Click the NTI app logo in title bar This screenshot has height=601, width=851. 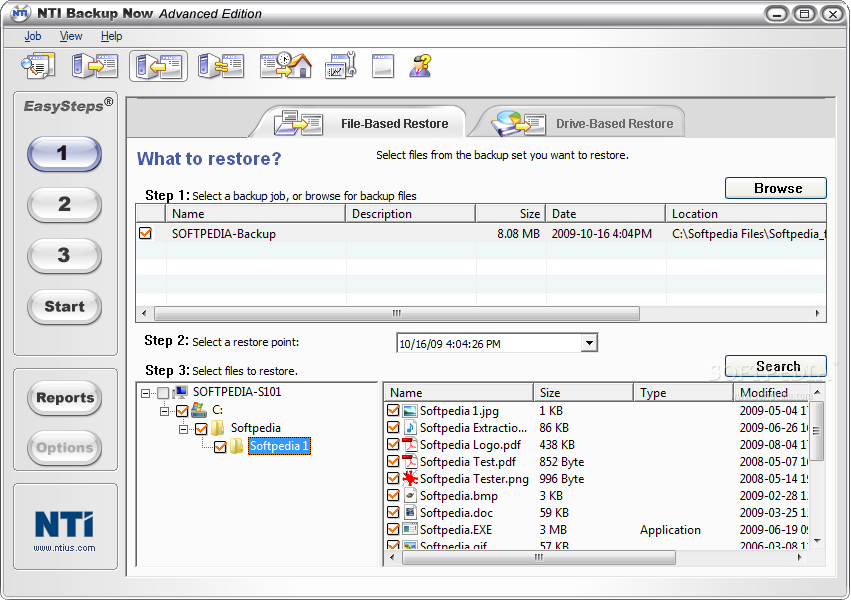(x=20, y=12)
